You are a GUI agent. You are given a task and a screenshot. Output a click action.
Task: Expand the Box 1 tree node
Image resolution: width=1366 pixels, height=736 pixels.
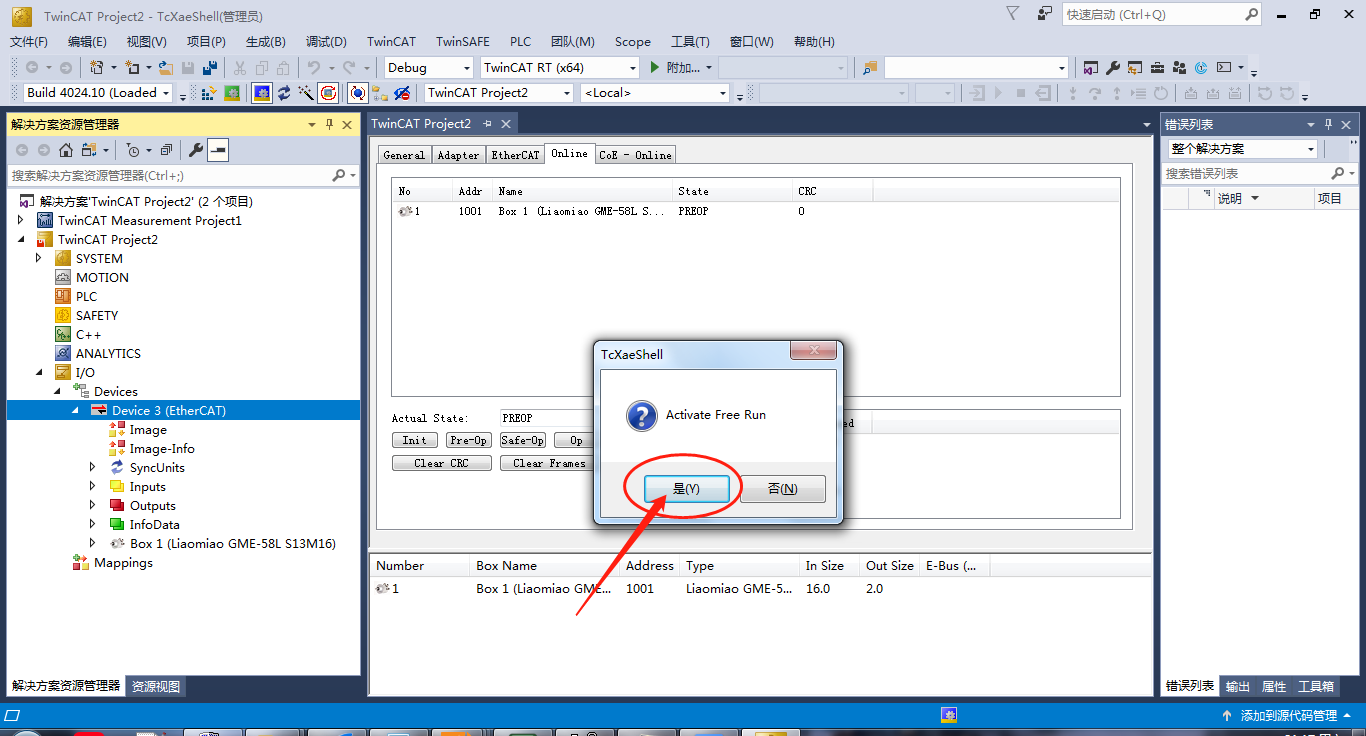93,543
